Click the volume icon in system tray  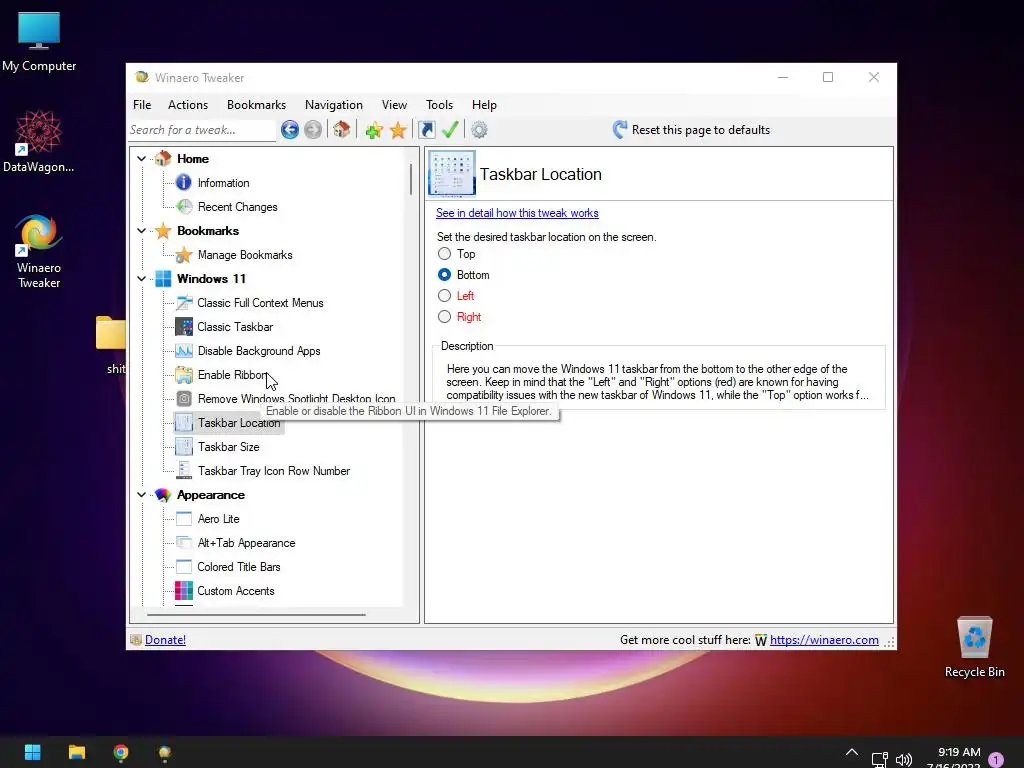point(904,760)
